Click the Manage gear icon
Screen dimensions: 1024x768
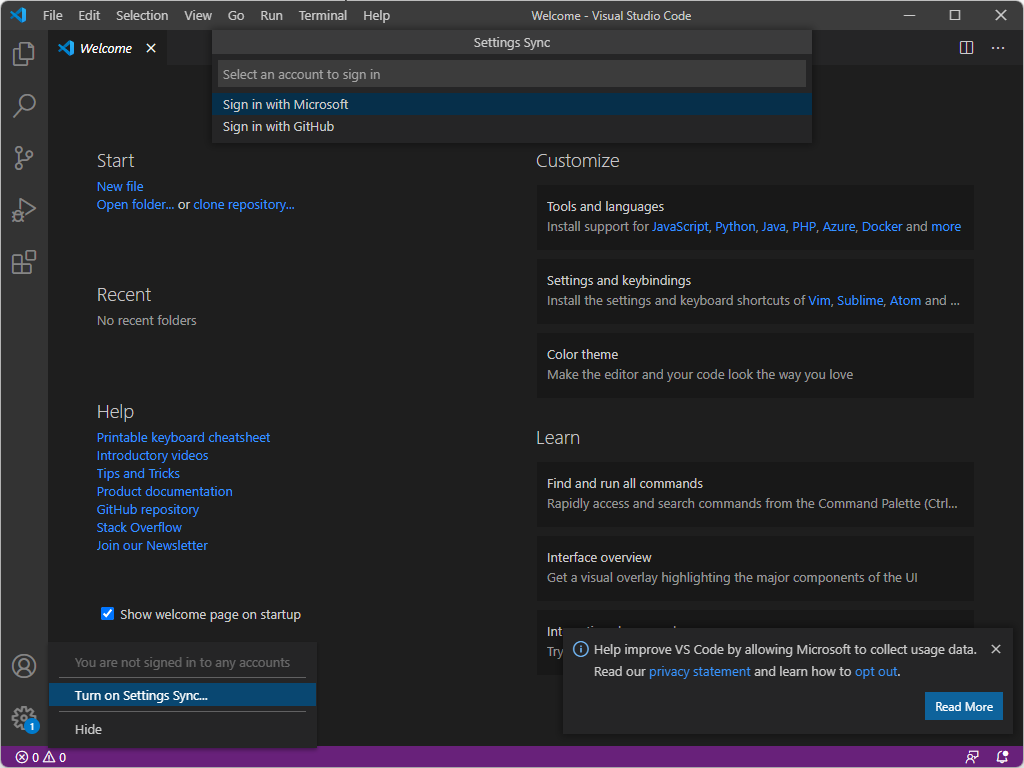pyautogui.click(x=24, y=718)
